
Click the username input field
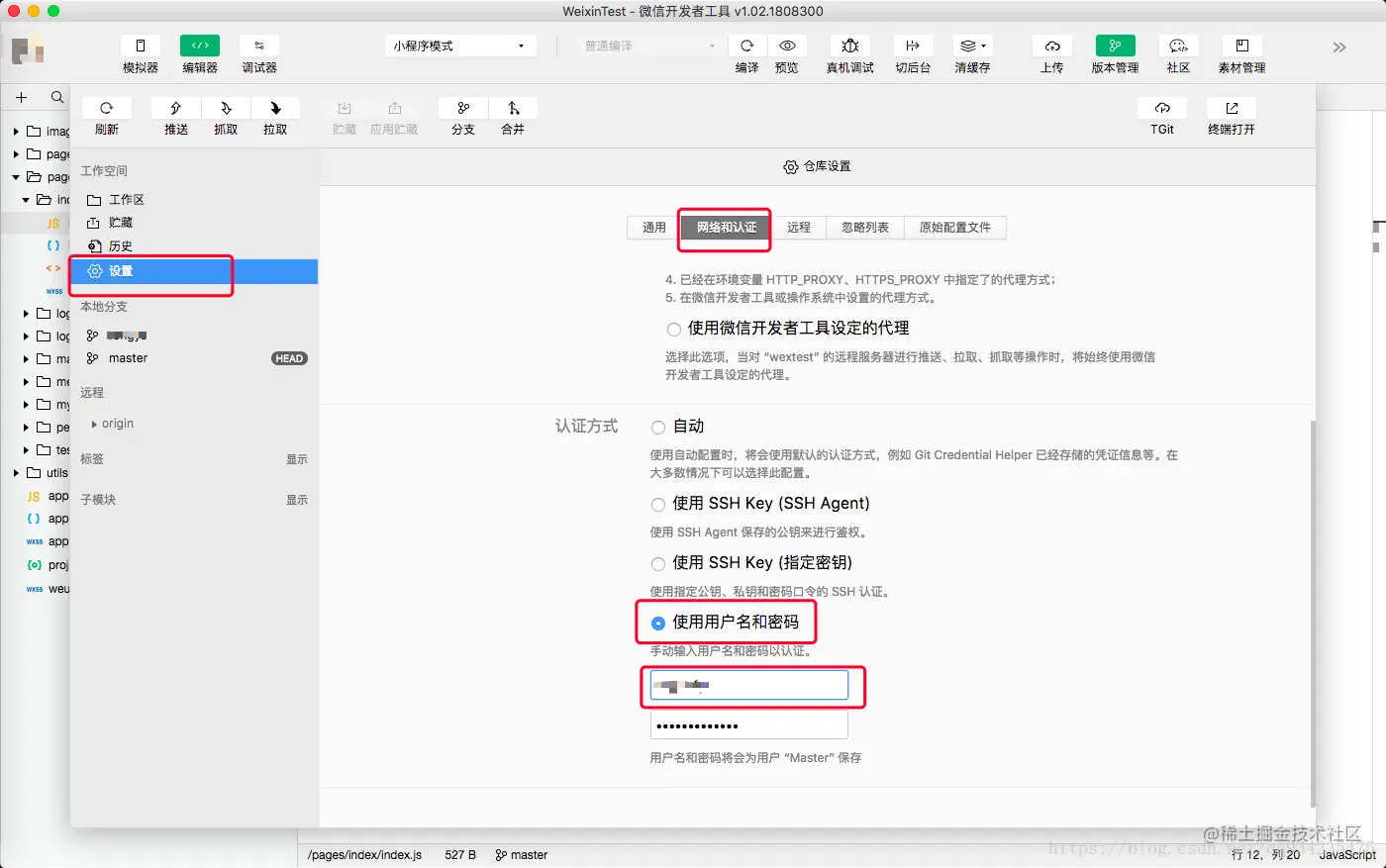749,685
